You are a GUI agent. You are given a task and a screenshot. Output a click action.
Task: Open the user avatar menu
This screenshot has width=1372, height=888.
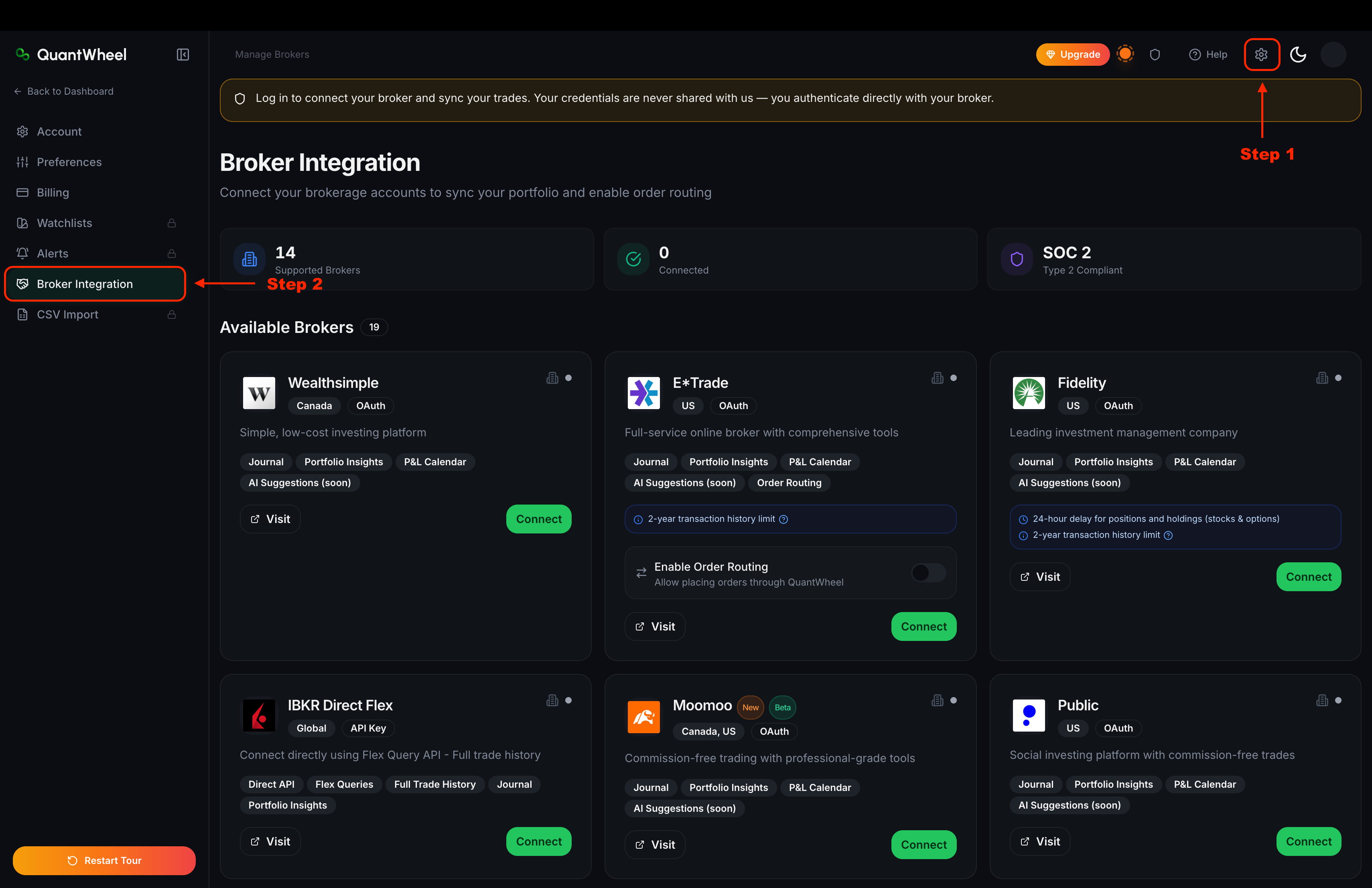(x=1333, y=54)
